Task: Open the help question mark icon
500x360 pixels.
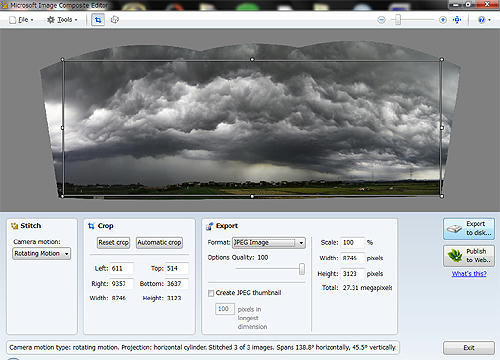Action: (x=481, y=20)
